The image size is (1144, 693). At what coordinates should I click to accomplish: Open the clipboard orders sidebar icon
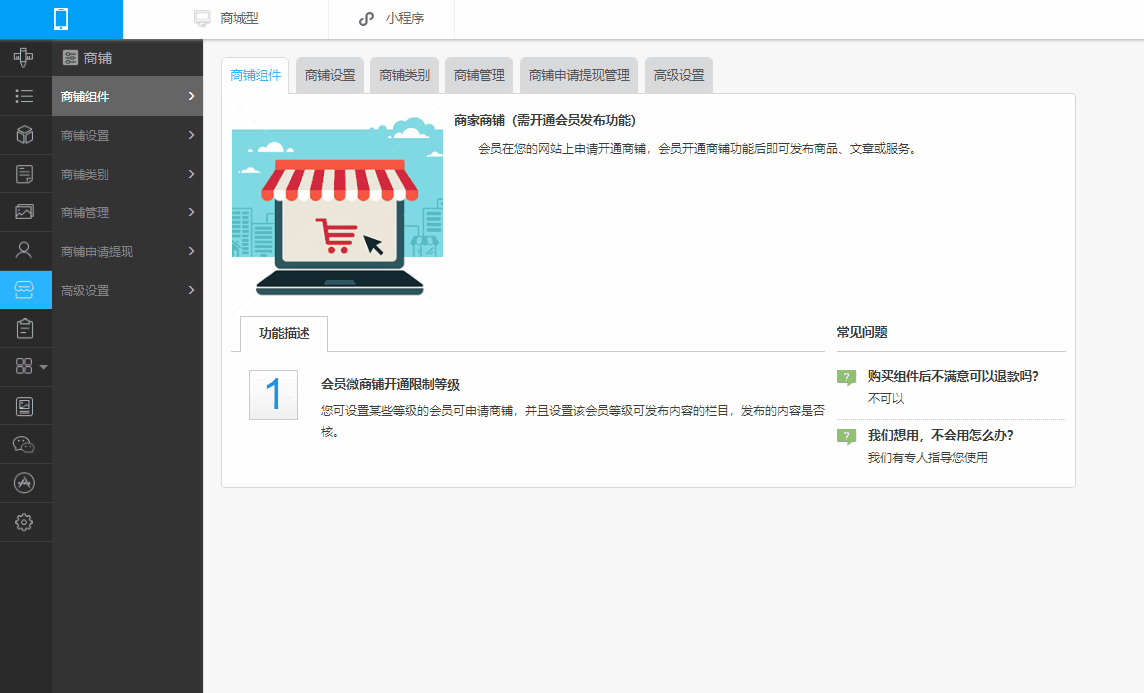click(x=24, y=328)
